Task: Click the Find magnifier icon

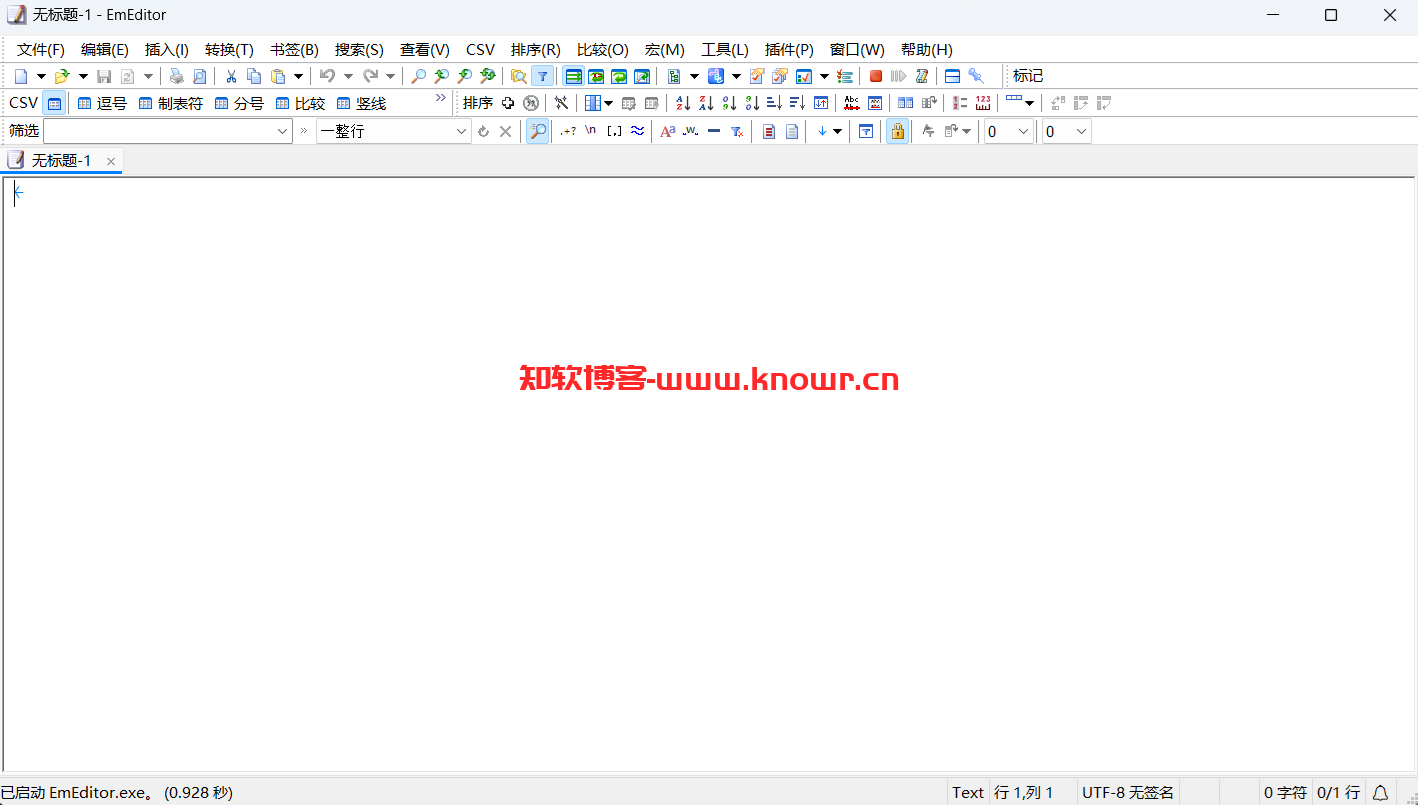Action: click(x=418, y=76)
